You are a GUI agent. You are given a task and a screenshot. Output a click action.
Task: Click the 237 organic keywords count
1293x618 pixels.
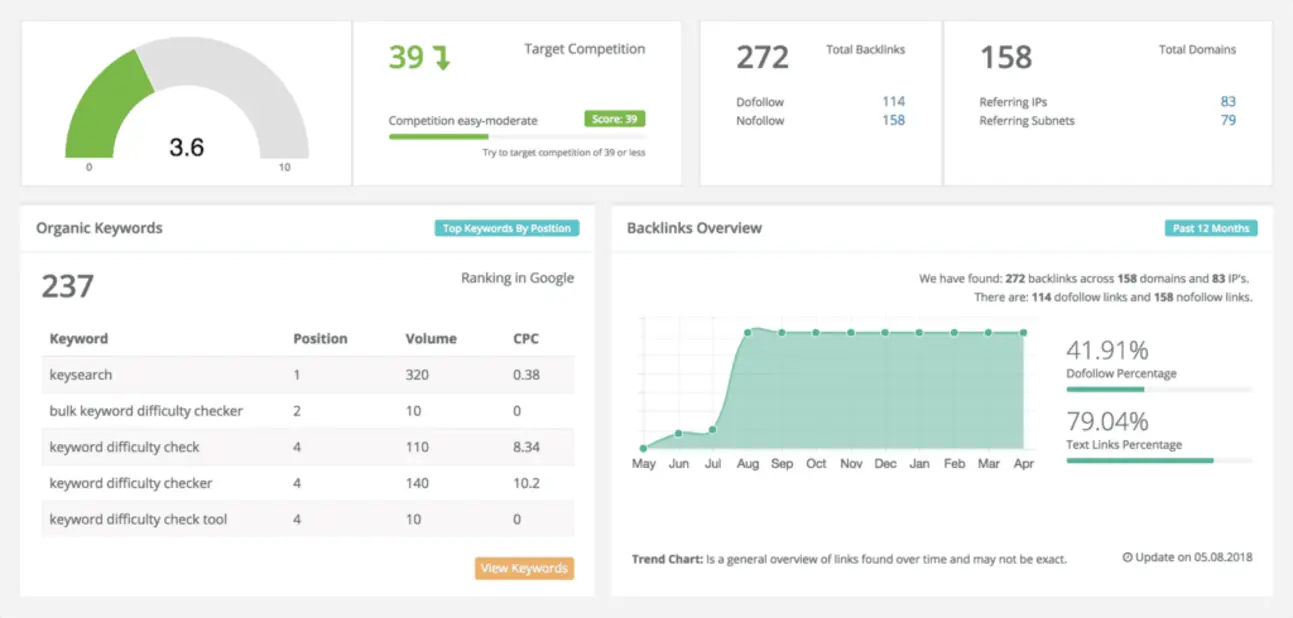pos(68,286)
